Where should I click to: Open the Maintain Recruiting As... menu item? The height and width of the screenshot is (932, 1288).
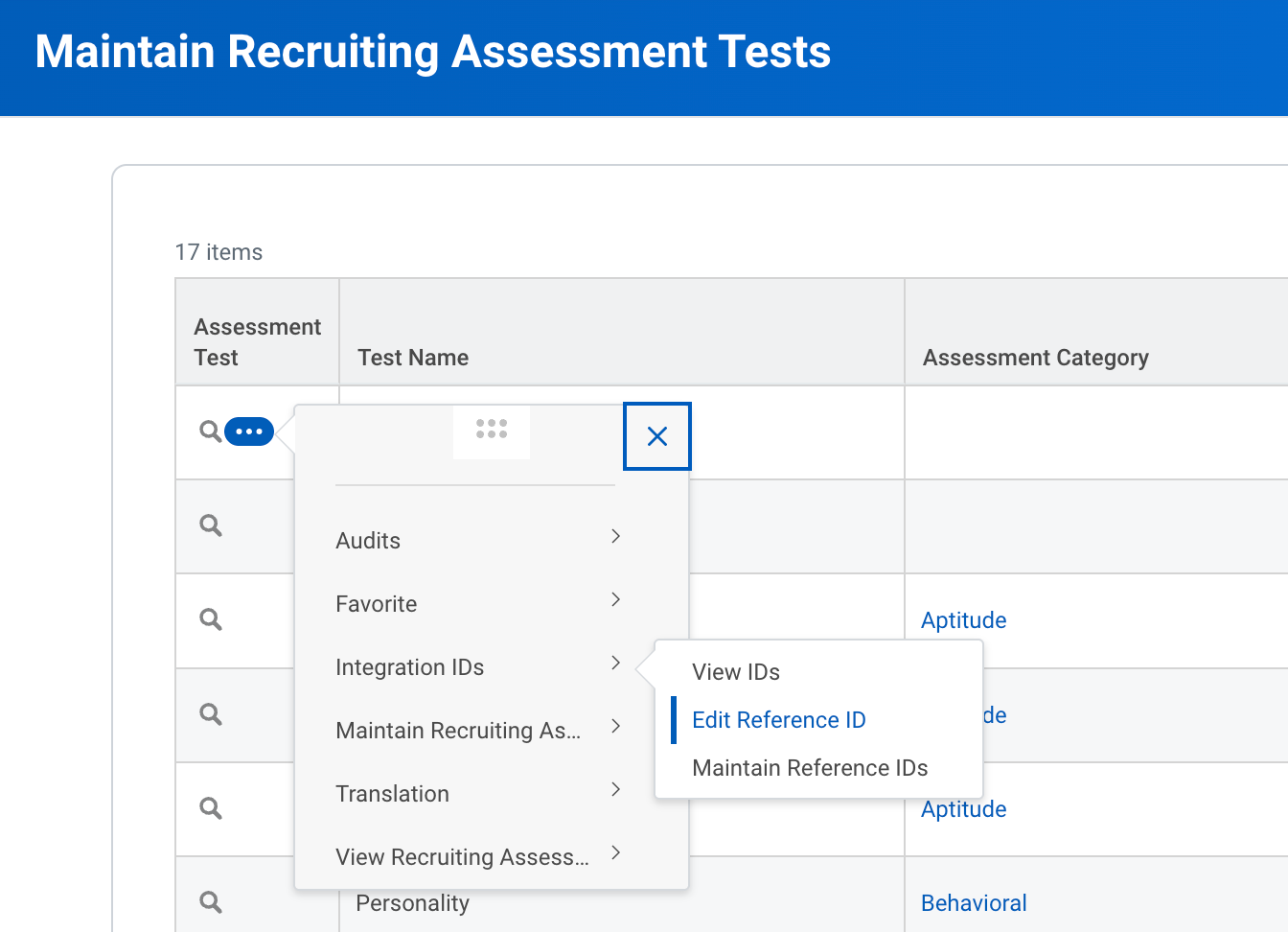458,731
